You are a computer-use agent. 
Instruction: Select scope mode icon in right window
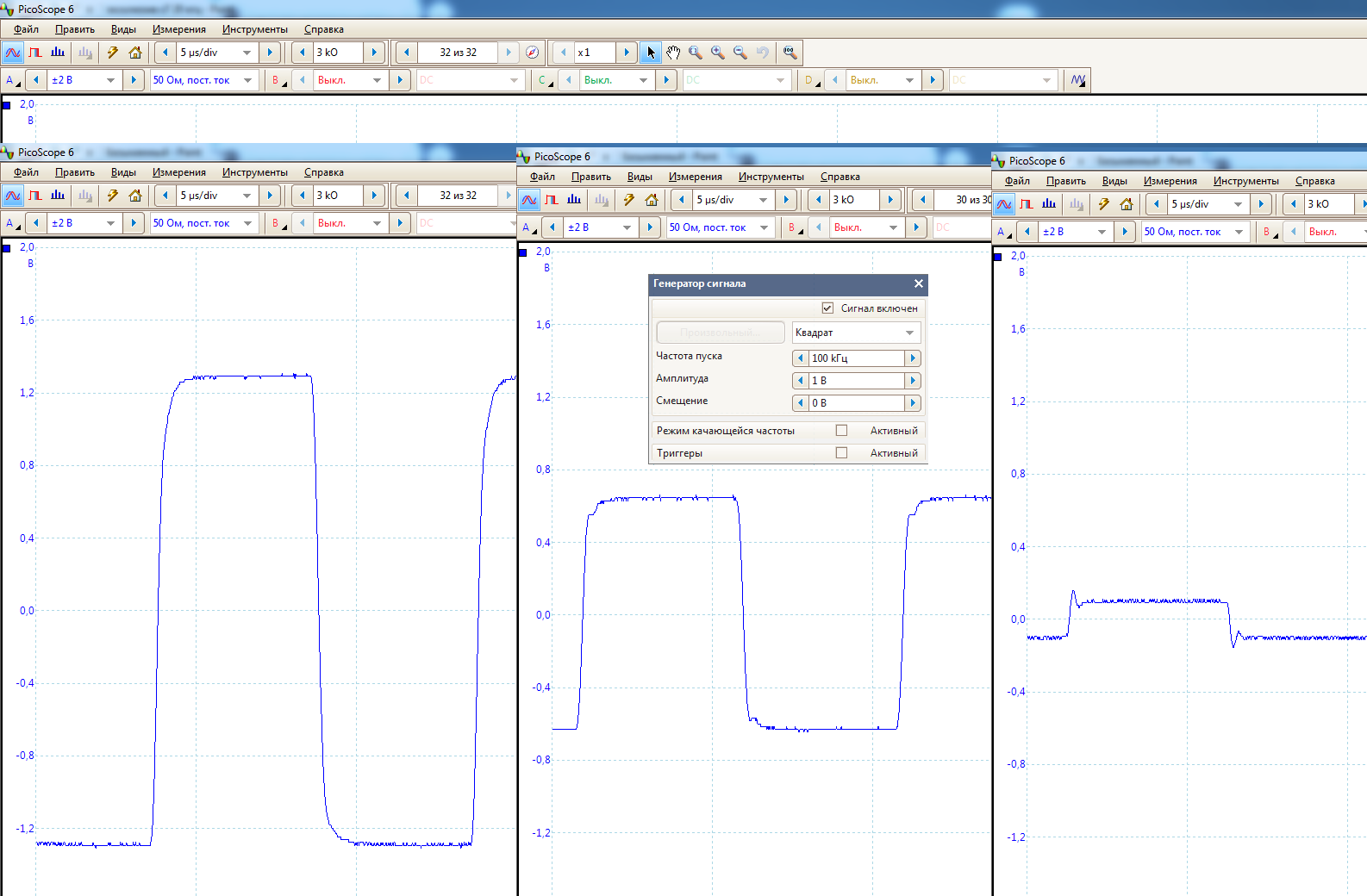point(1004,204)
